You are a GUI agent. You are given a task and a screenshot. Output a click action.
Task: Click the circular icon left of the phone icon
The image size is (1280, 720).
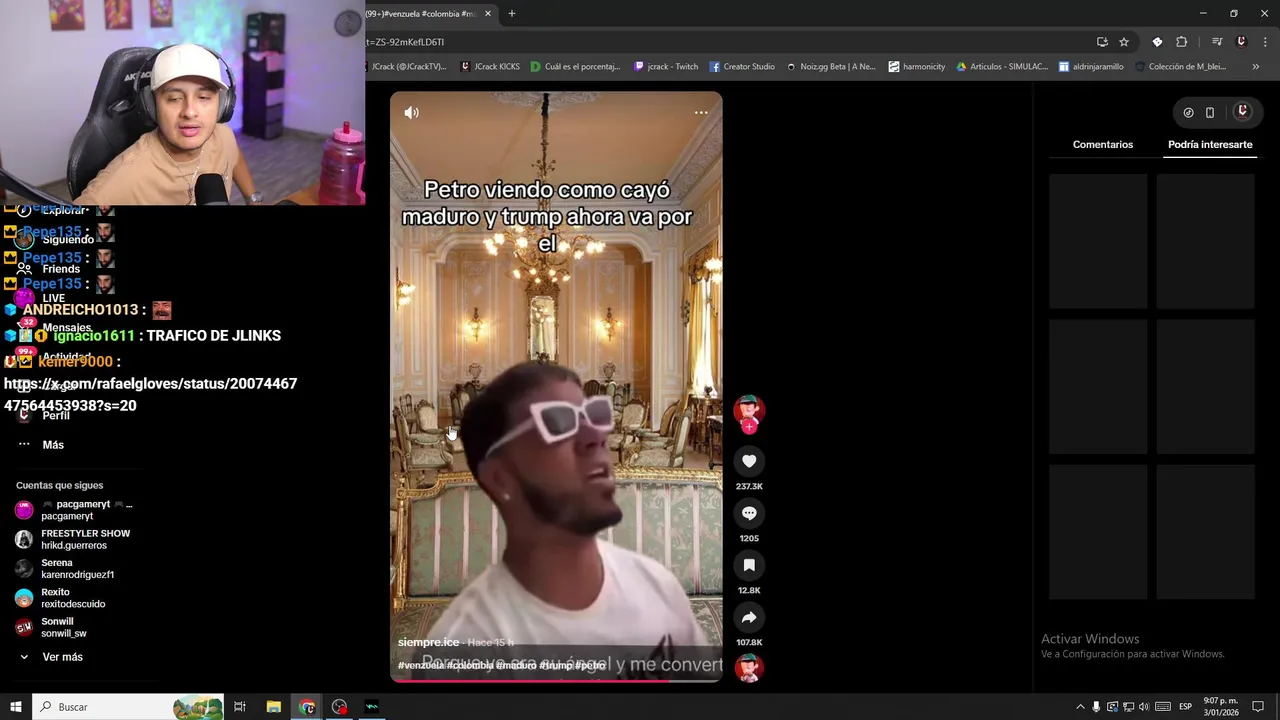[x=1188, y=113]
